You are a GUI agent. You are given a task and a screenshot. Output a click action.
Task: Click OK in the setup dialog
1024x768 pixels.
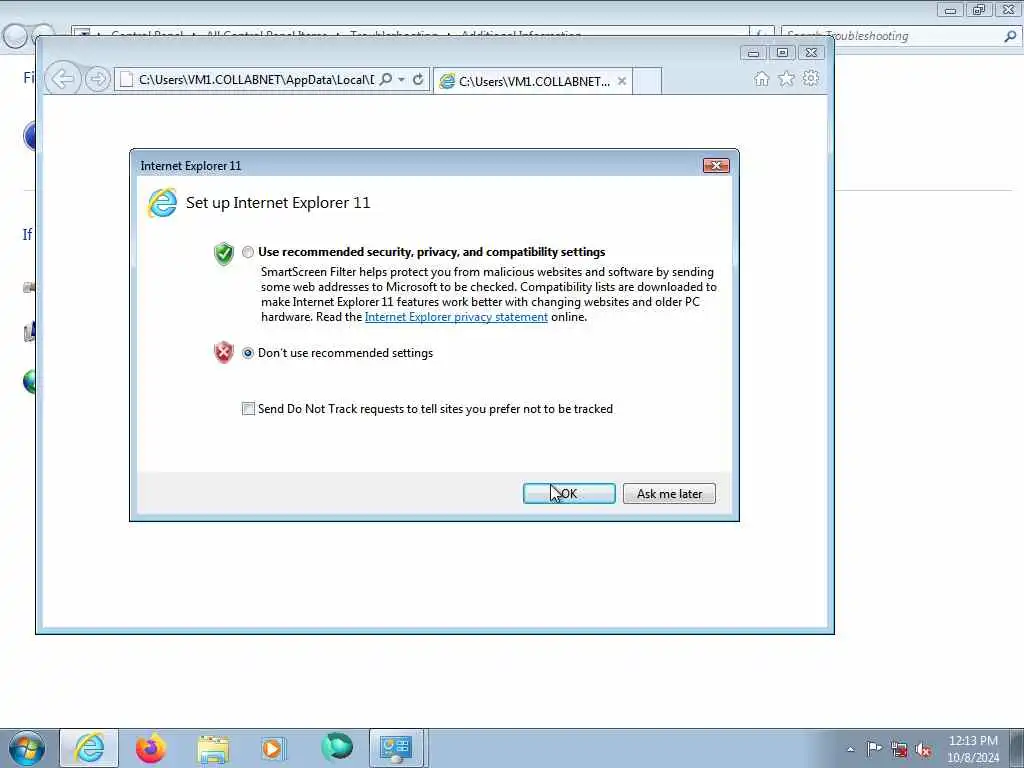point(569,494)
